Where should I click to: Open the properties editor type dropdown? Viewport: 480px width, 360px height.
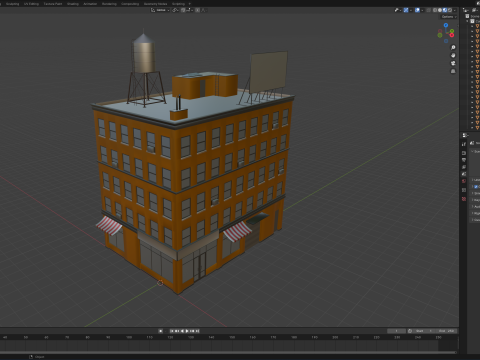pyautogui.click(x=466, y=135)
